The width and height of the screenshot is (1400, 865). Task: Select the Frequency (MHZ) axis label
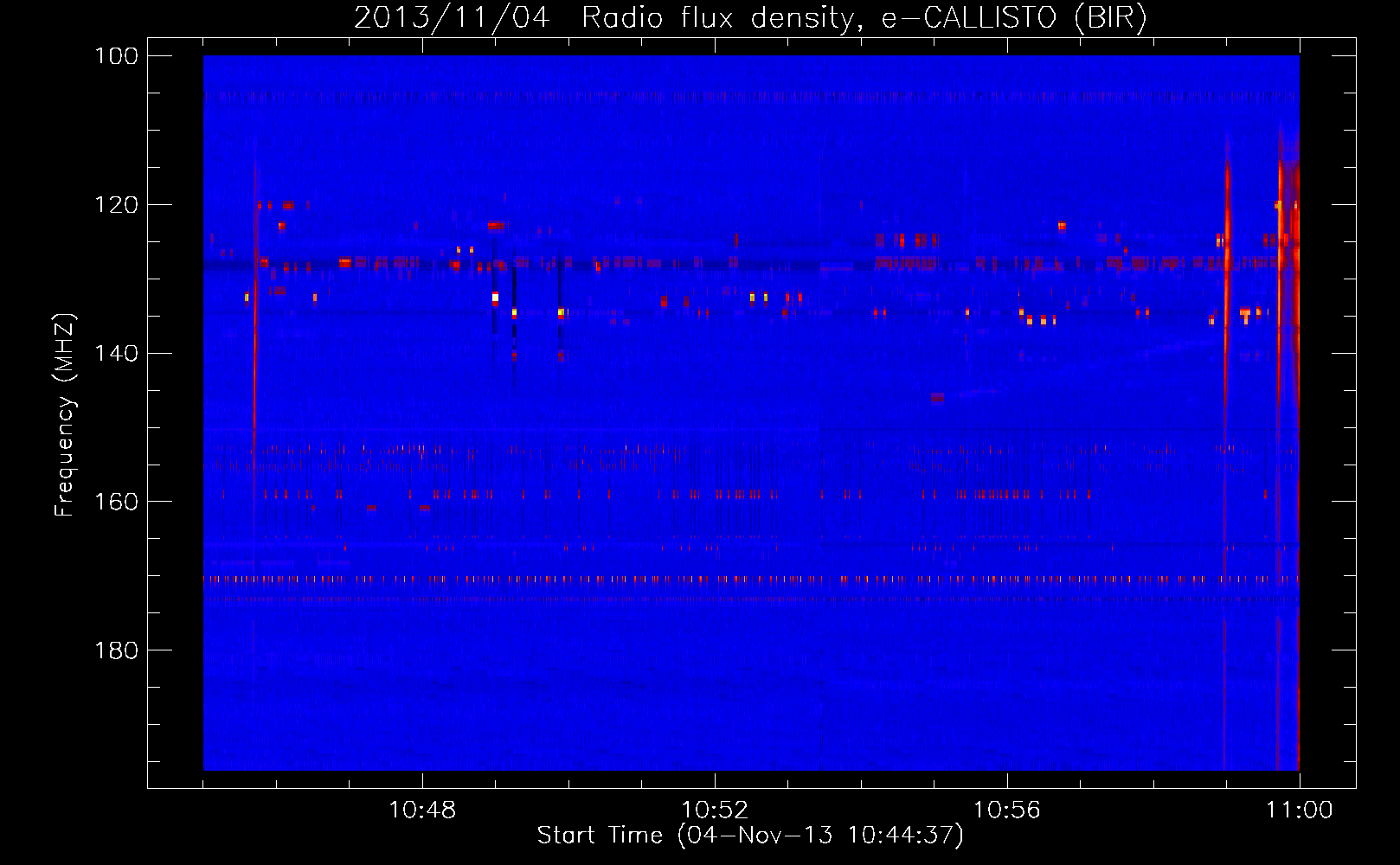point(65,414)
